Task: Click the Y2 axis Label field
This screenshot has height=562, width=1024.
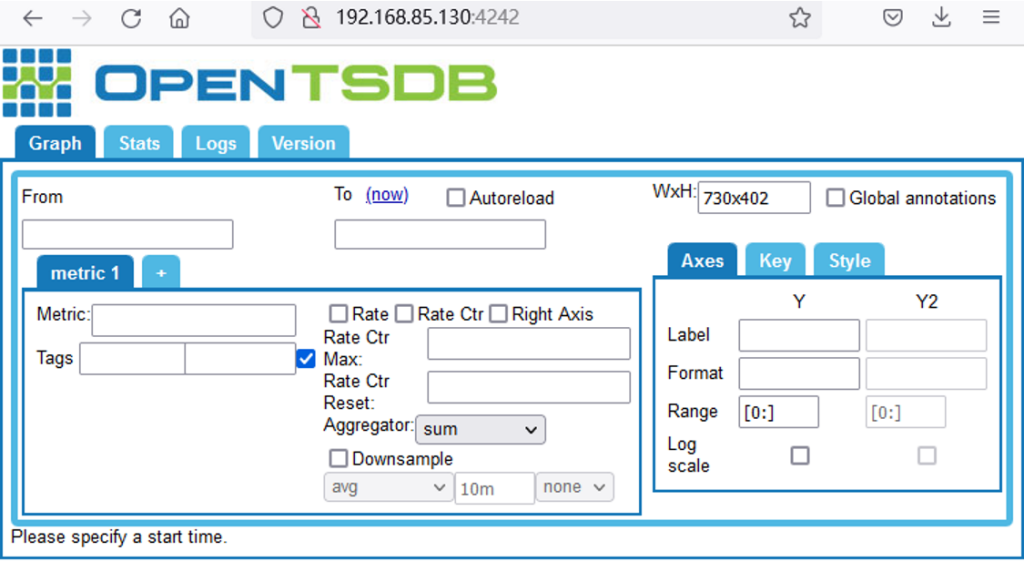Action: (926, 336)
